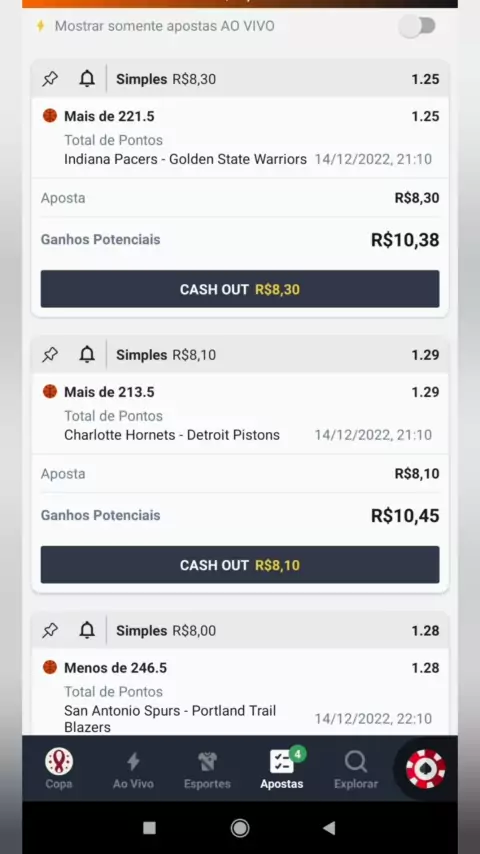Screen dimensions: 480x854
Task: Enable notifications for R$8,10 bet
Action: click(87, 355)
